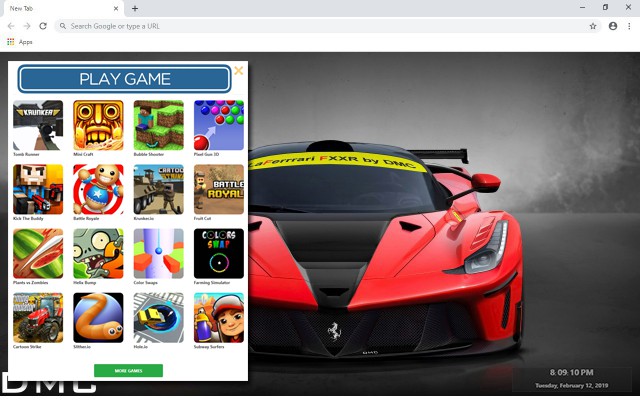Click the 'Kick The Buddy' label text
The width and height of the screenshot is (640, 400).
(x=28, y=218)
